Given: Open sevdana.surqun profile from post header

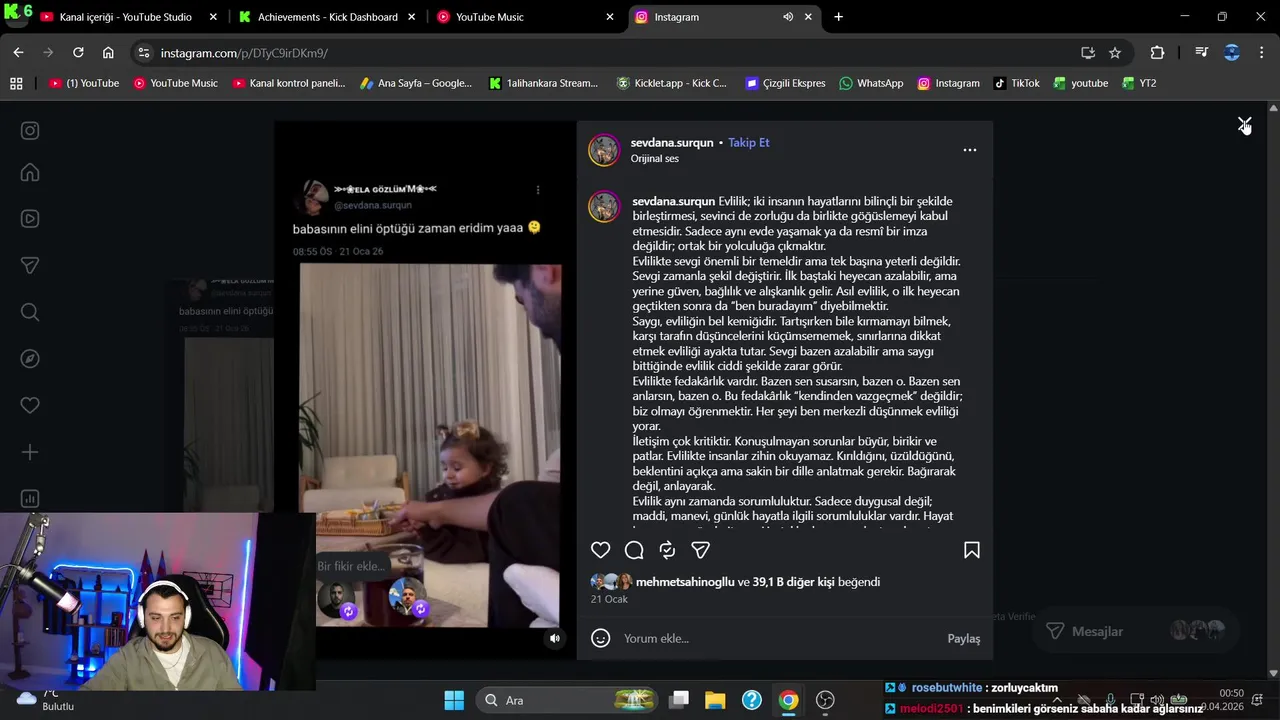Looking at the screenshot, I should click(672, 143).
